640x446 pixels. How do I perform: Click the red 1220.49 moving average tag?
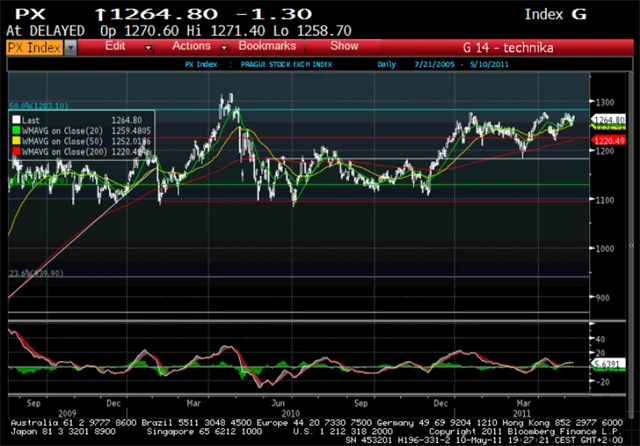tap(609, 141)
